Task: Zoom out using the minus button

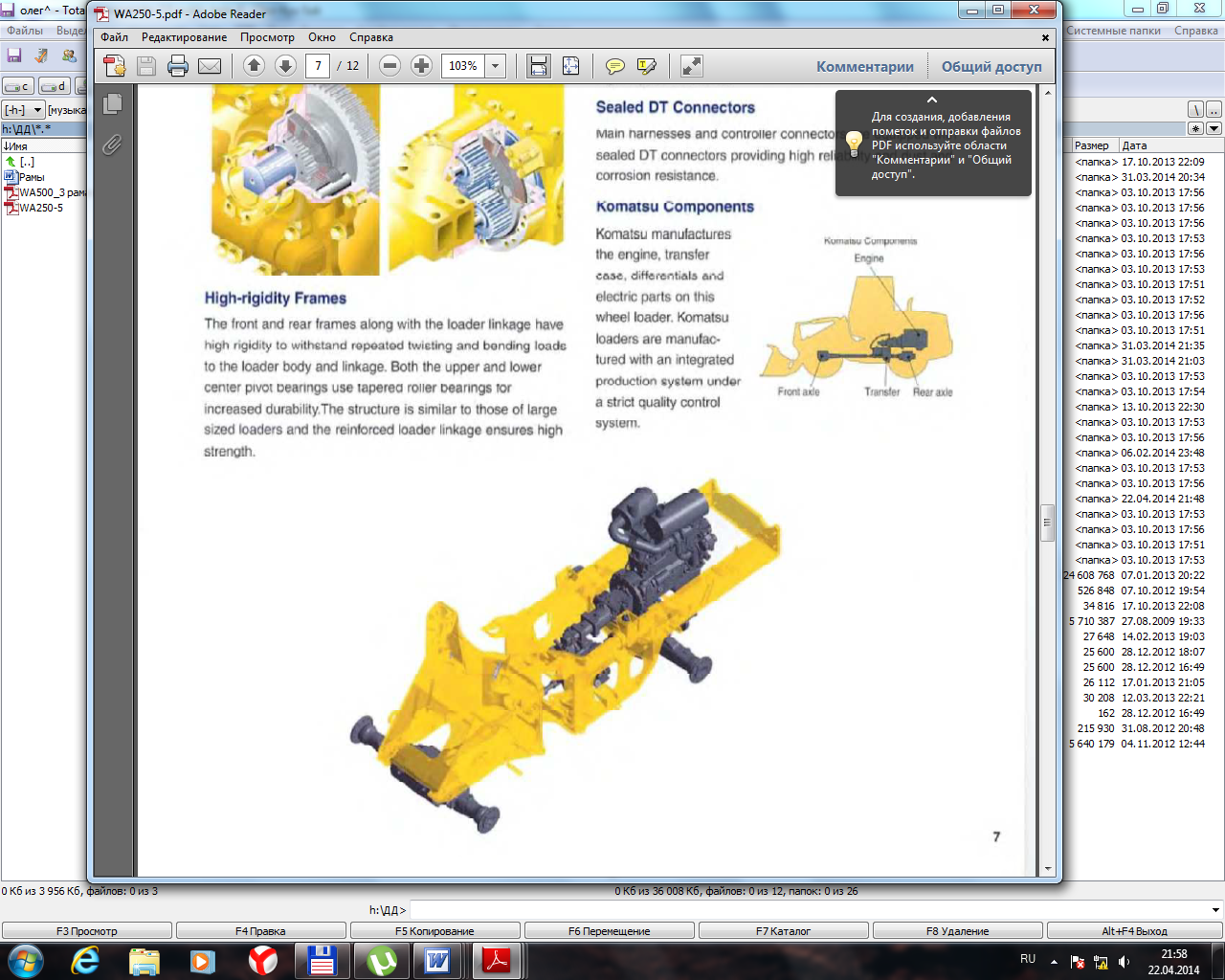Action: pyautogui.click(x=390, y=66)
